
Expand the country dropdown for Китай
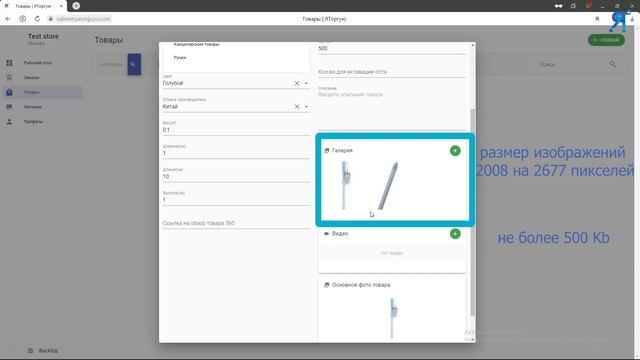click(x=306, y=107)
